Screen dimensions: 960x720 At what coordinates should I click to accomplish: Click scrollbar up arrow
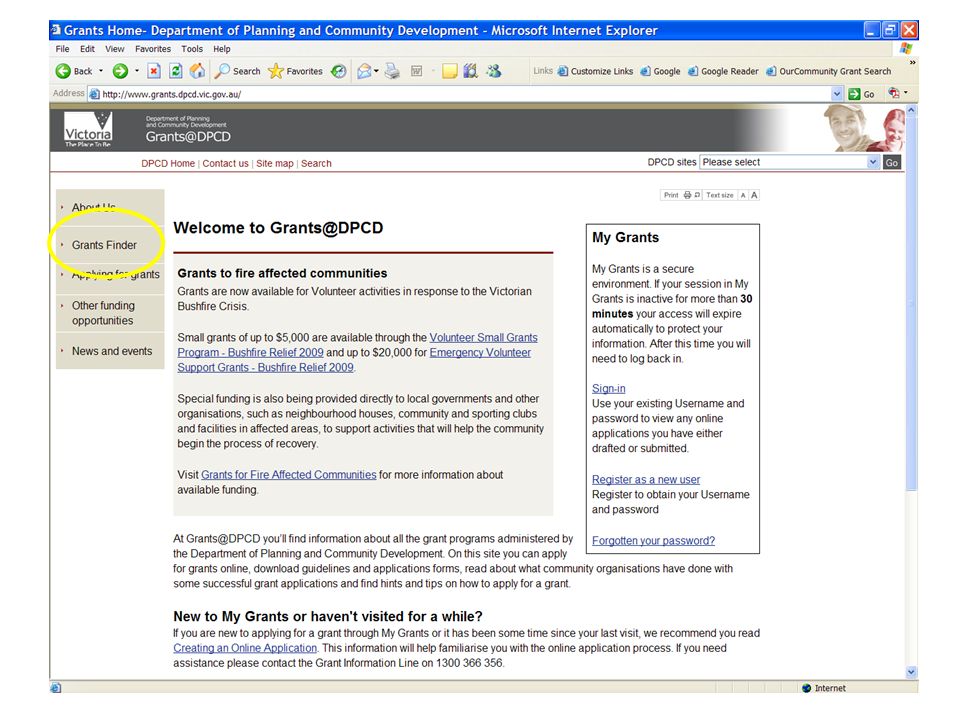pyautogui.click(x=911, y=110)
